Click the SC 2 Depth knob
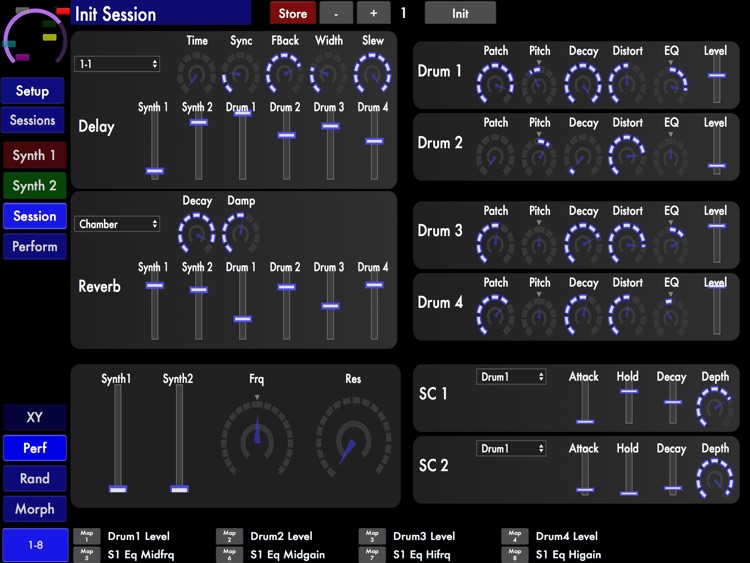 pos(715,479)
